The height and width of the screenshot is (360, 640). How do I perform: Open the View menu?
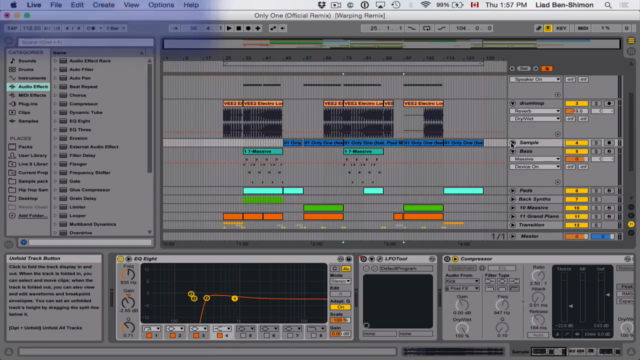[x=131, y=5]
